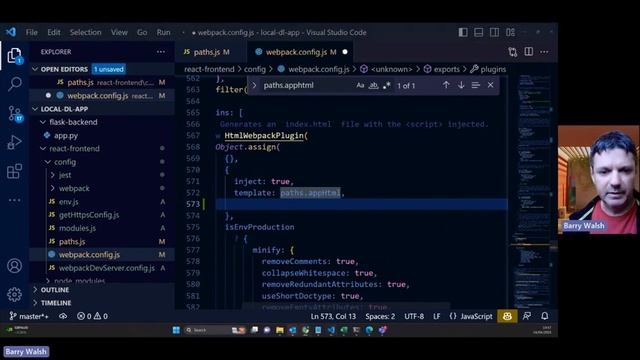Go to next match arrow
Viewport: 640px width, 360px height.
(461, 85)
